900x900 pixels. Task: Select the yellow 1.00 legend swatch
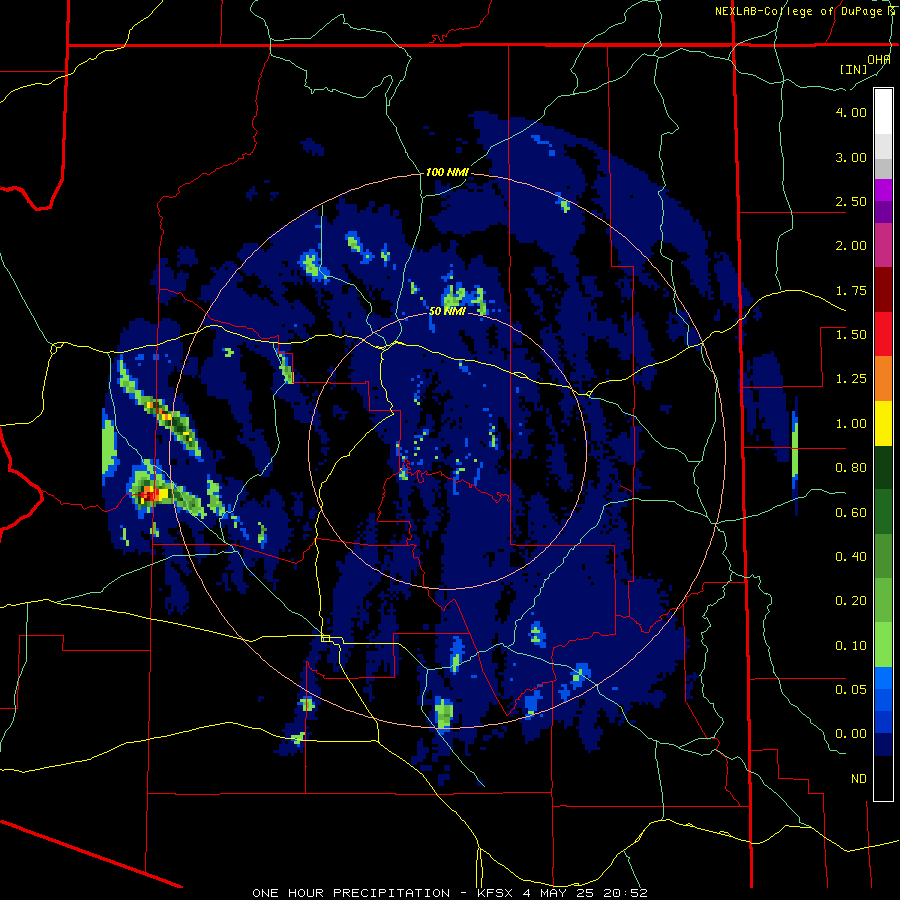(x=883, y=423)
